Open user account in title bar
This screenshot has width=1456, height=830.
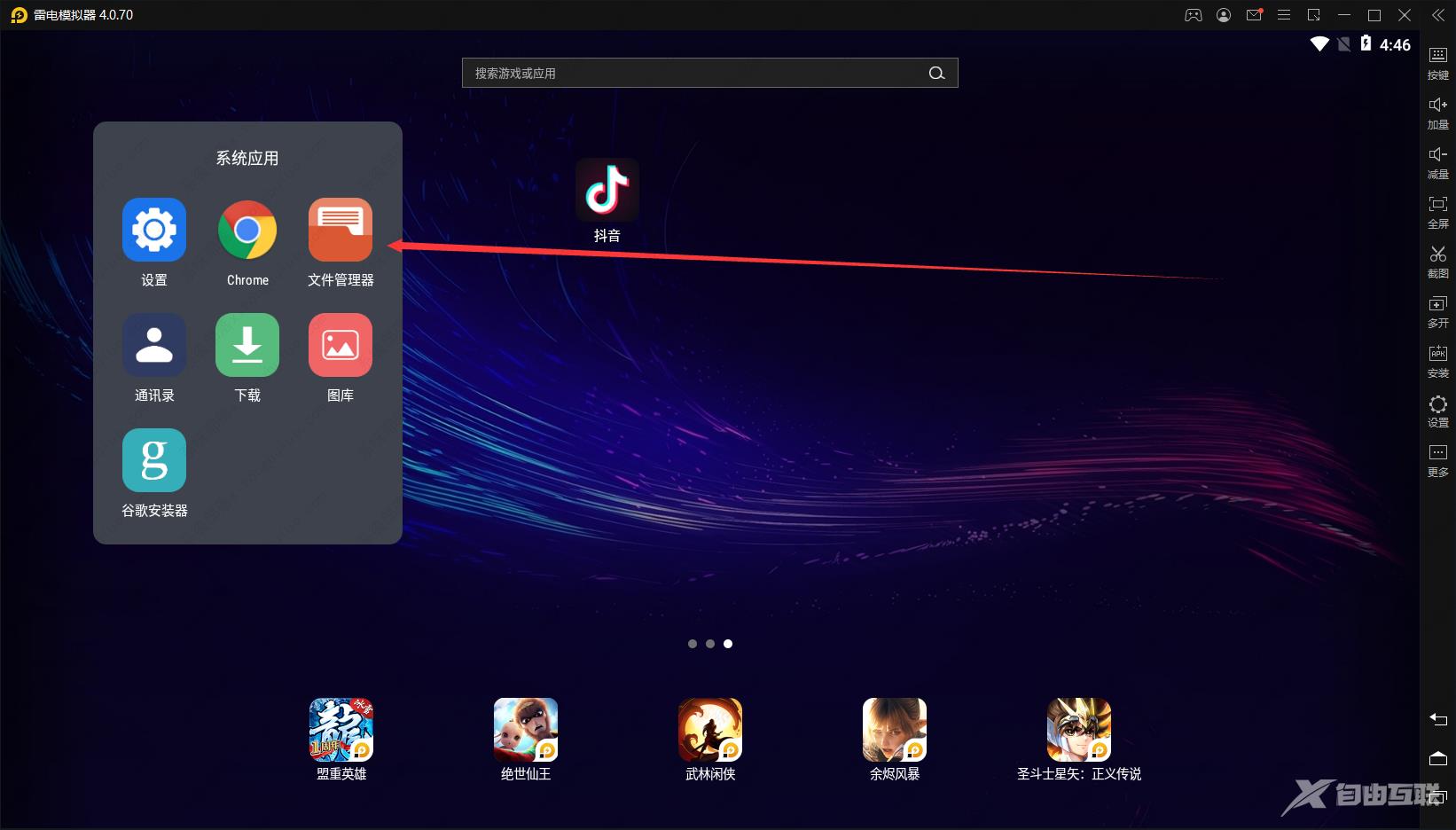click(1224, 15)
